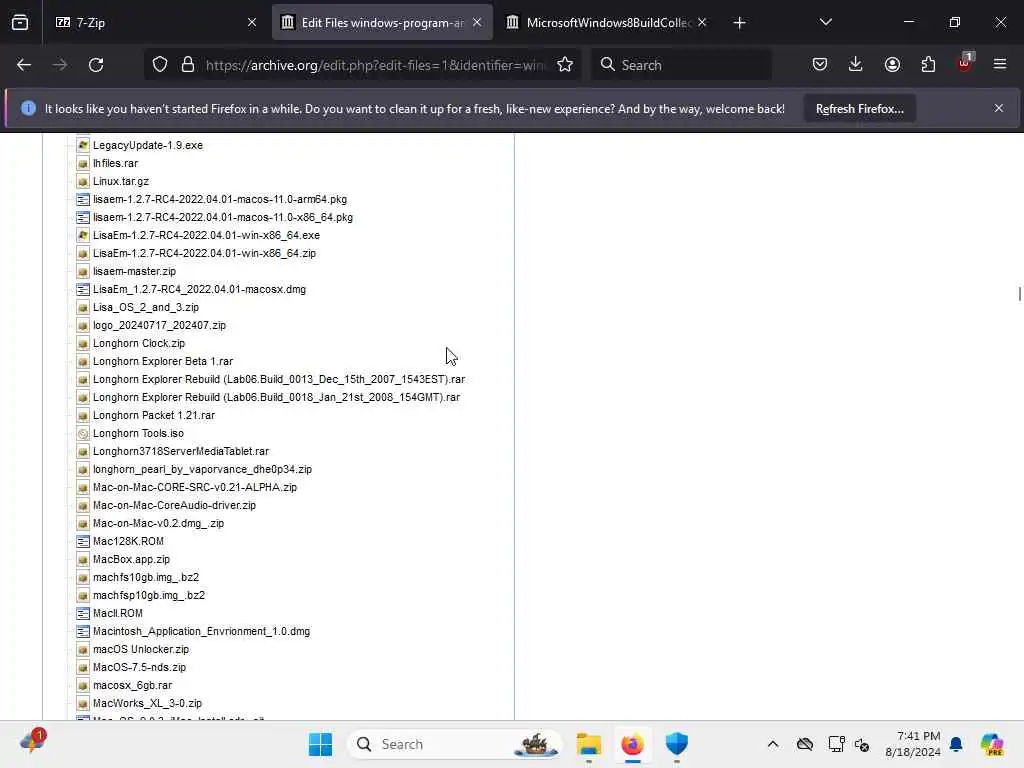Open the list all tabs dropdown

(825, 22)
